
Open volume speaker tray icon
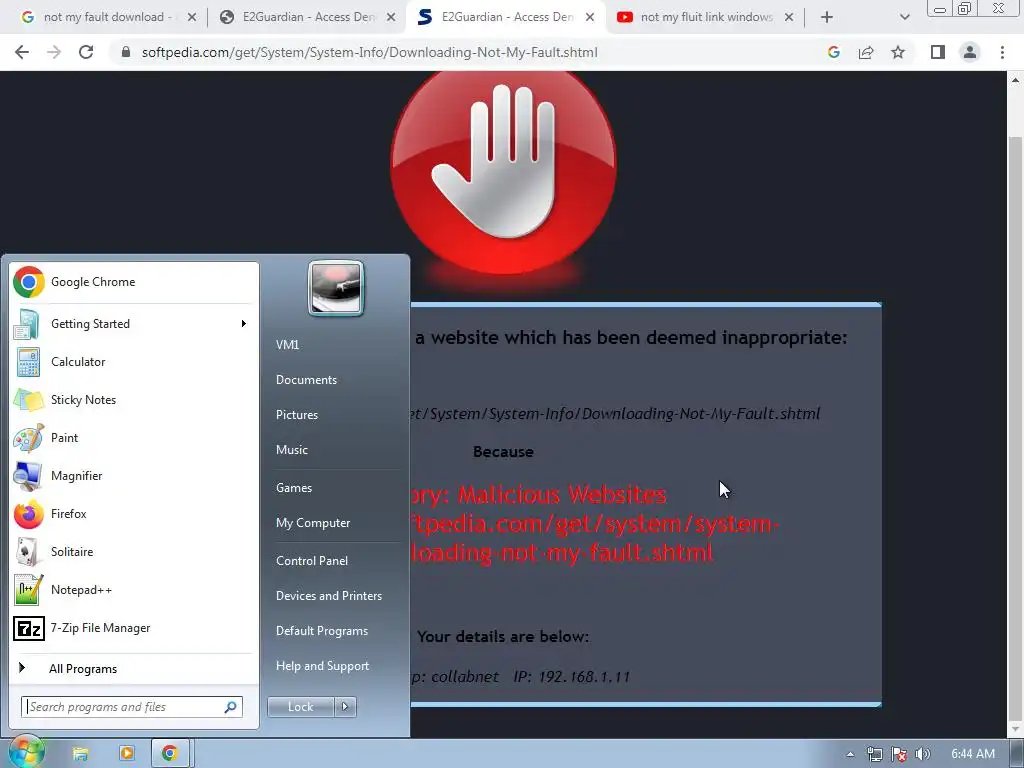(923, 754)
